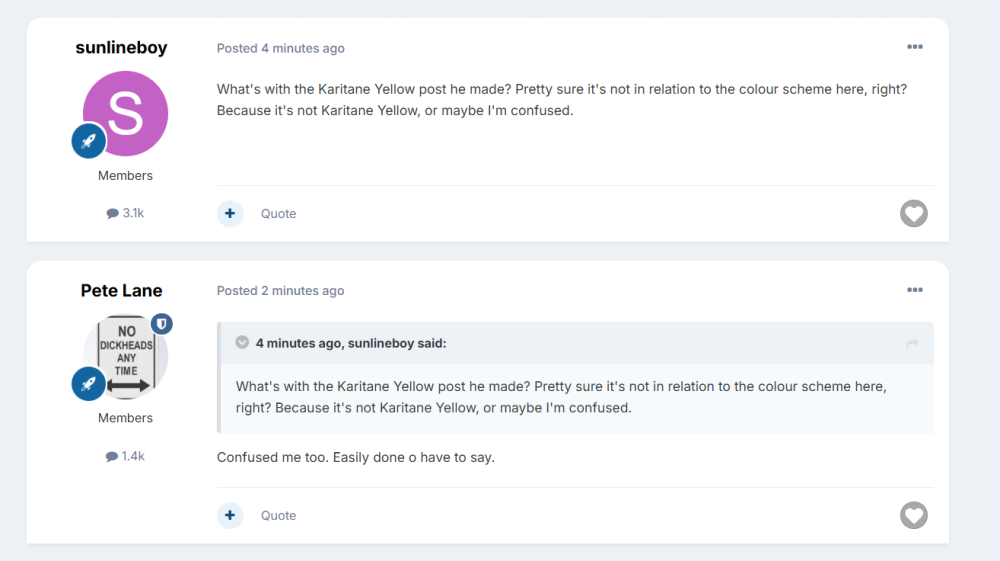Like Pete Lane's post with heart icon
Image resolution: width=1000 pixels, height=561 pixels.
click(913, 515)
